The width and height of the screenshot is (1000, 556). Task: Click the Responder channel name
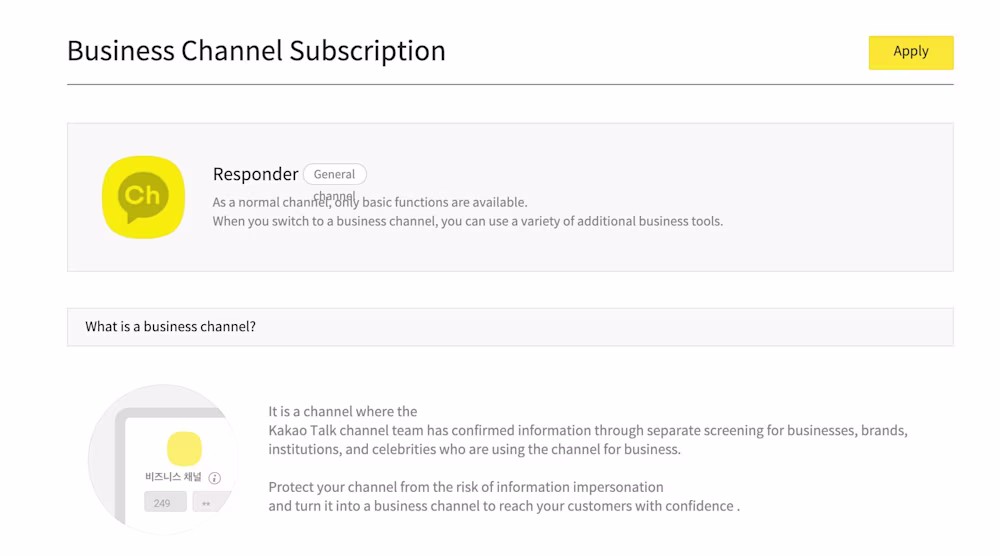(255, 174)
